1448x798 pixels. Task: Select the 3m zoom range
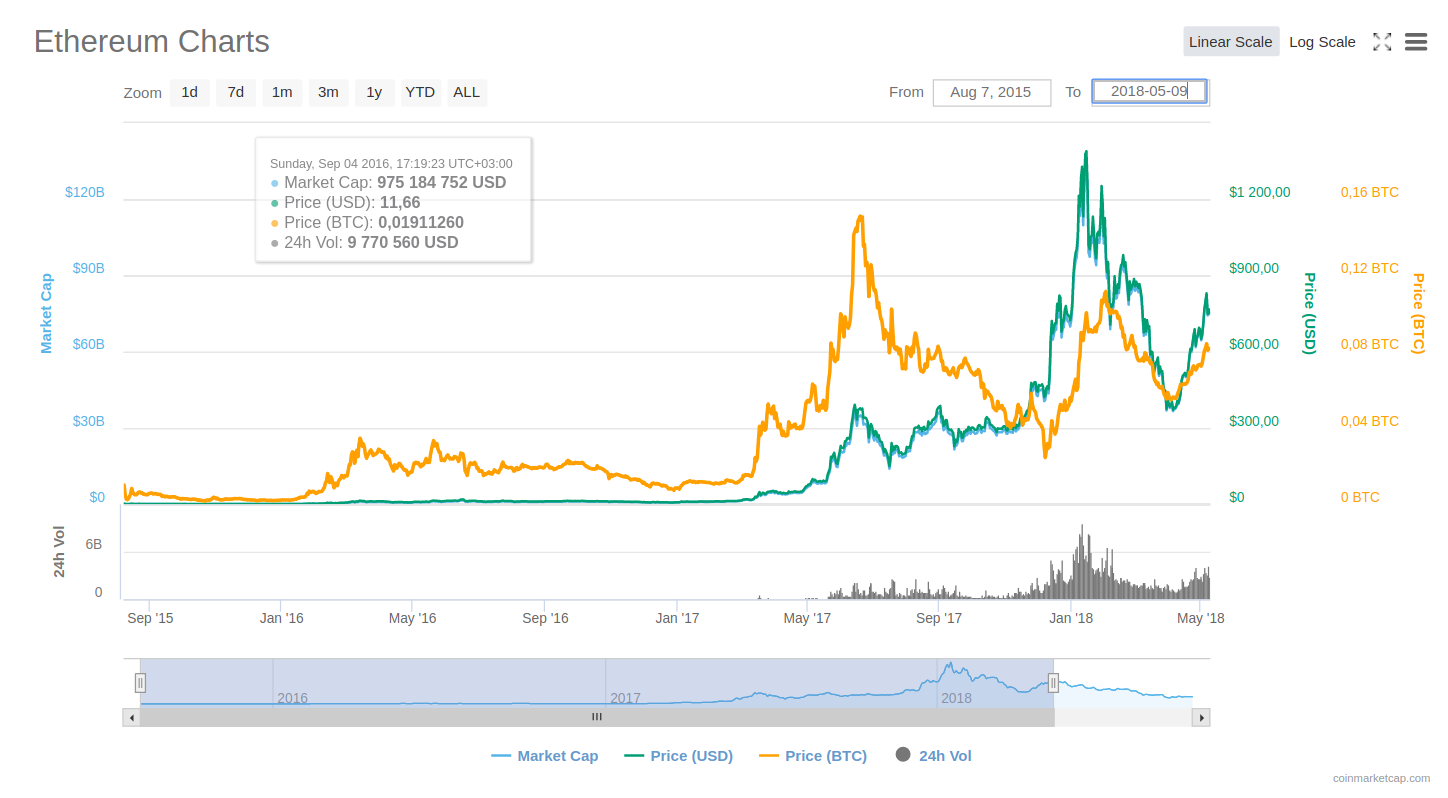pyautogui.click(x=328, y=92)
